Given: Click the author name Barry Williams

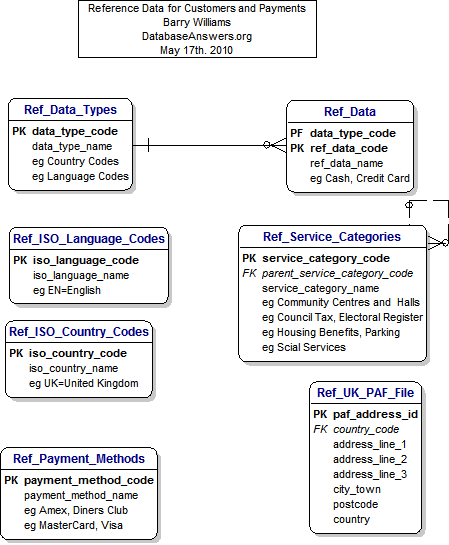Looking at the screenshot, I should pyautogui.click(x=197, y=22).
